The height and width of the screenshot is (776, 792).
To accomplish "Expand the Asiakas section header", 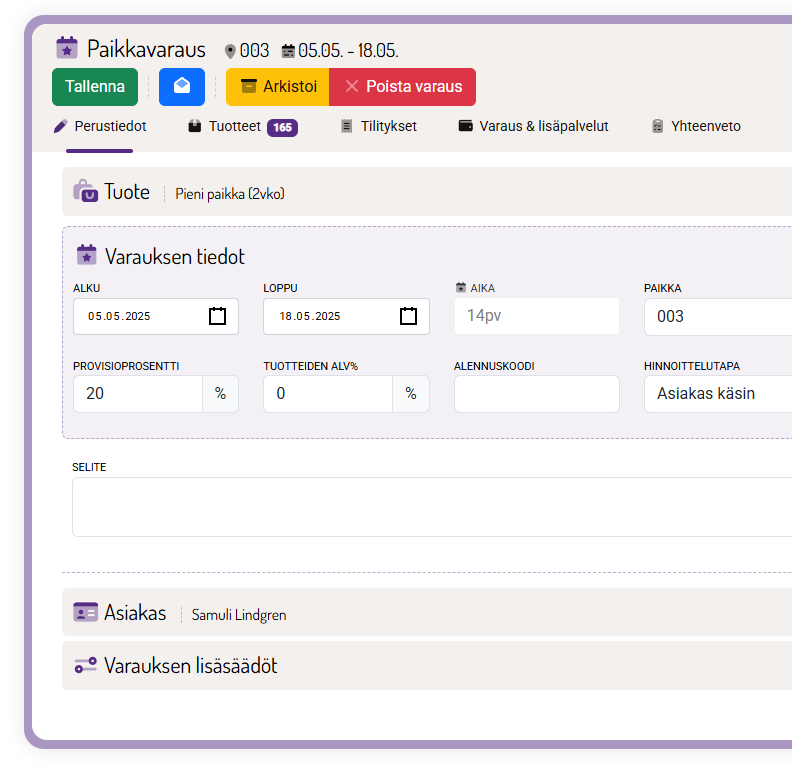I will tap(135, 613).
